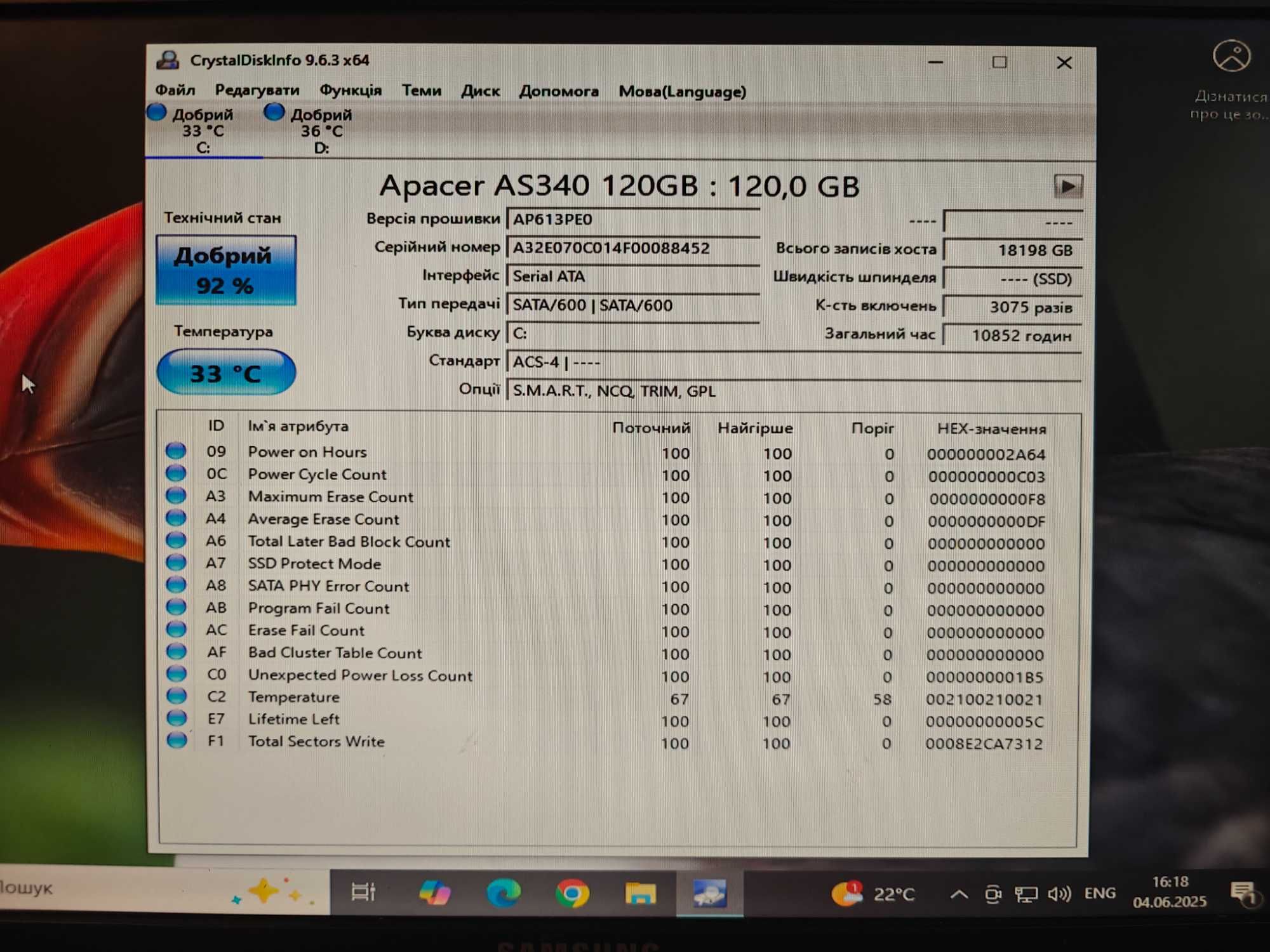Click the blue status circle on D: drive tab
This screenshot has height=952, width=1270.
(x=274, y=112)
